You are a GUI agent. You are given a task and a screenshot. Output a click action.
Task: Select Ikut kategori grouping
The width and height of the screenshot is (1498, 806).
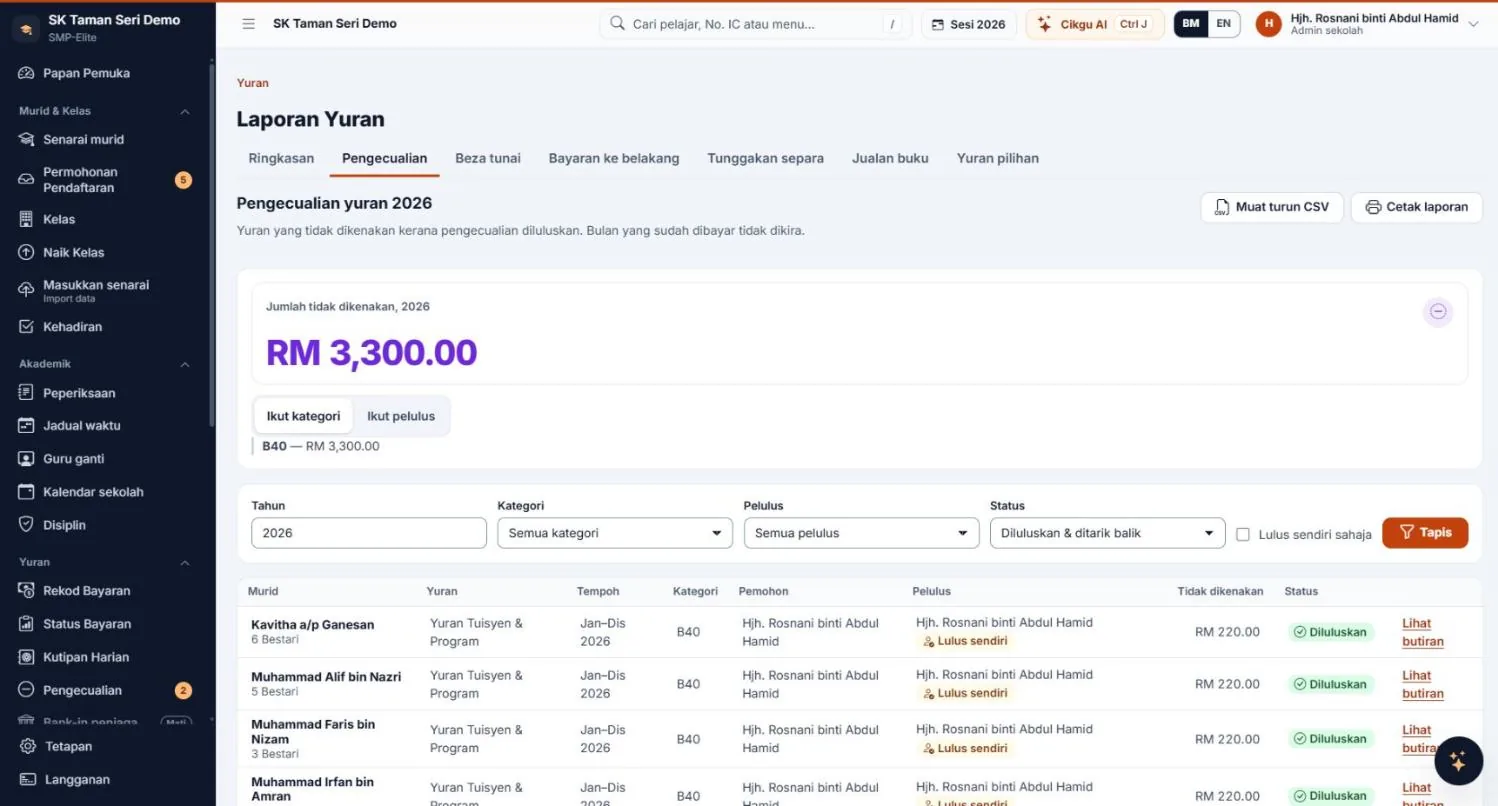click(x=303, y=416)
